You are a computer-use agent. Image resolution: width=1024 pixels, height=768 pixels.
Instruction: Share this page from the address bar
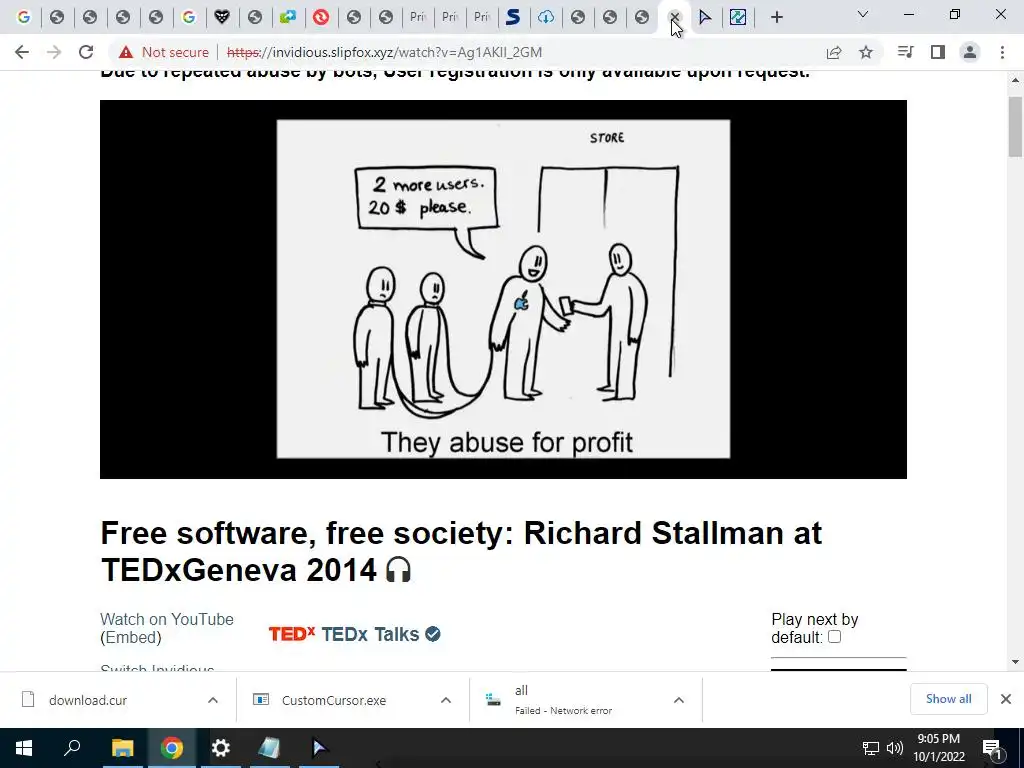(834, 52)
